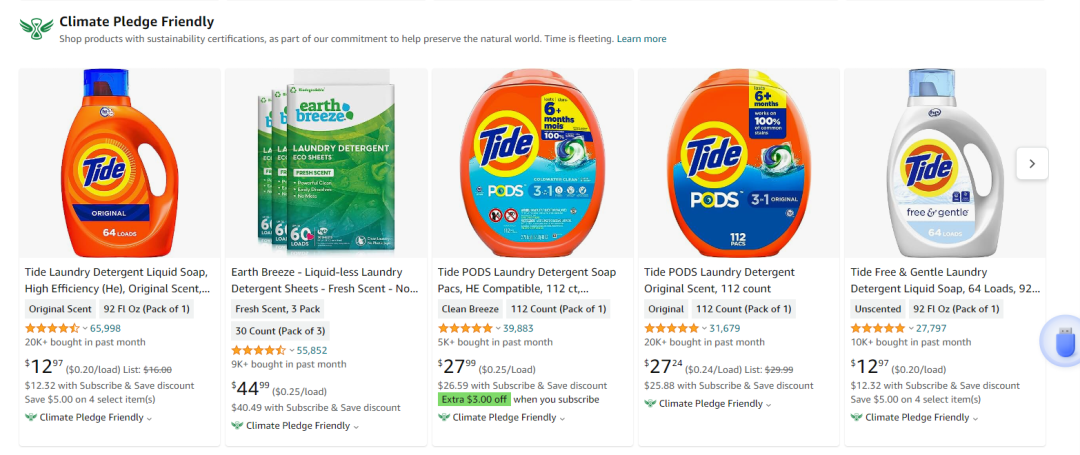Expand the Climate Pledge Friendly badge under Earth Breeze
Image resolution: width=1080 pixels, height=455 pixels.
click(x=295, y=425)
